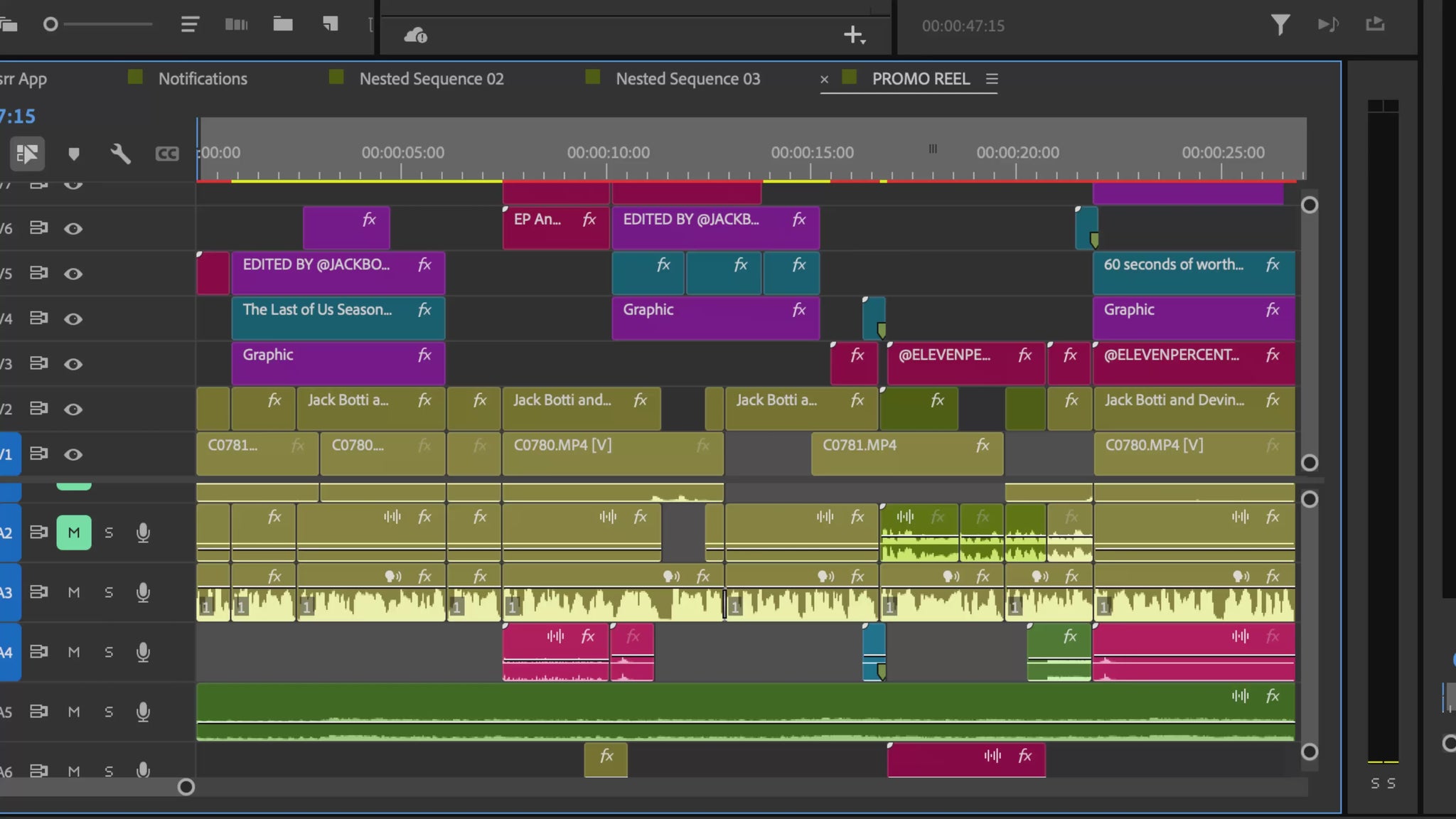Open Creative Cloud sync status icon
This screenshot has height=819, width=1456.
415,35
